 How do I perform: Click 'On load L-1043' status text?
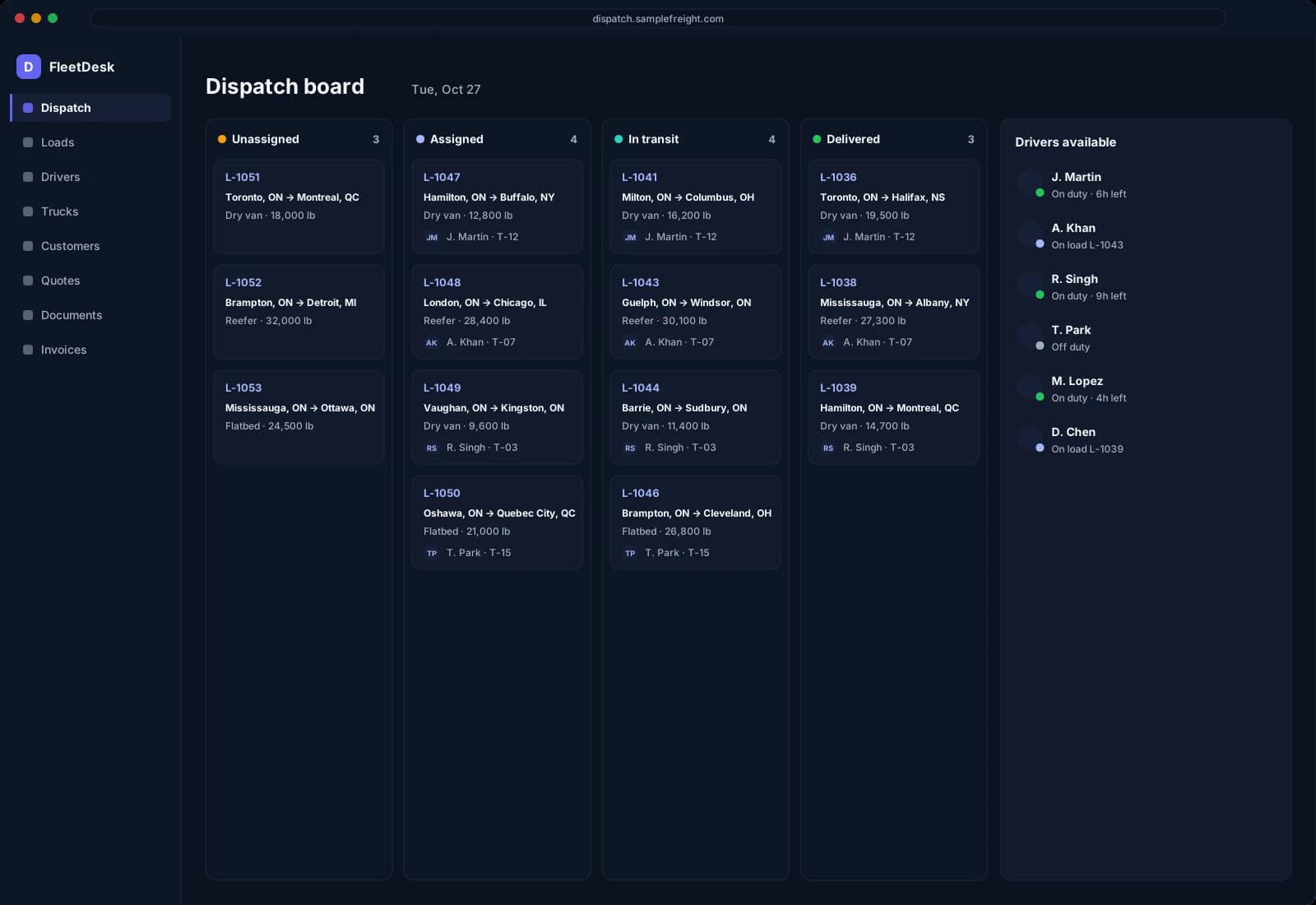[x=1087, y=245]
